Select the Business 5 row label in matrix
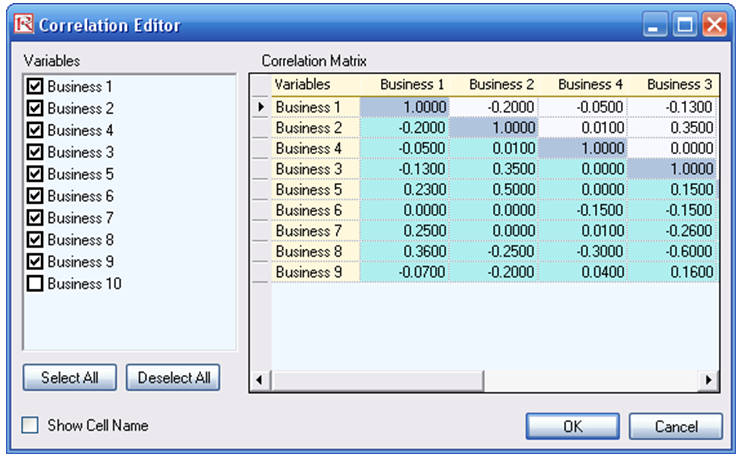Screen dimensions: 740x460 click(x=316, y=189)
